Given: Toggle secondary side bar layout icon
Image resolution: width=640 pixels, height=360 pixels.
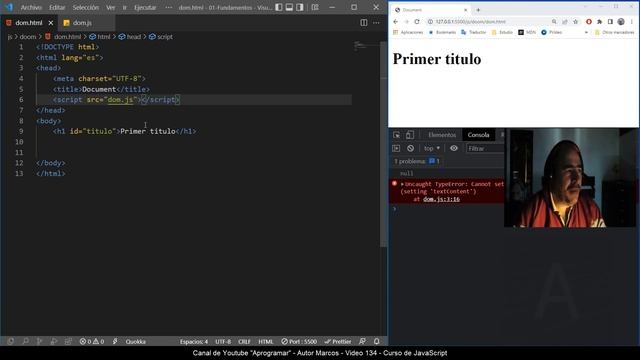Looking at the screenshot, I should click(300, 7).
